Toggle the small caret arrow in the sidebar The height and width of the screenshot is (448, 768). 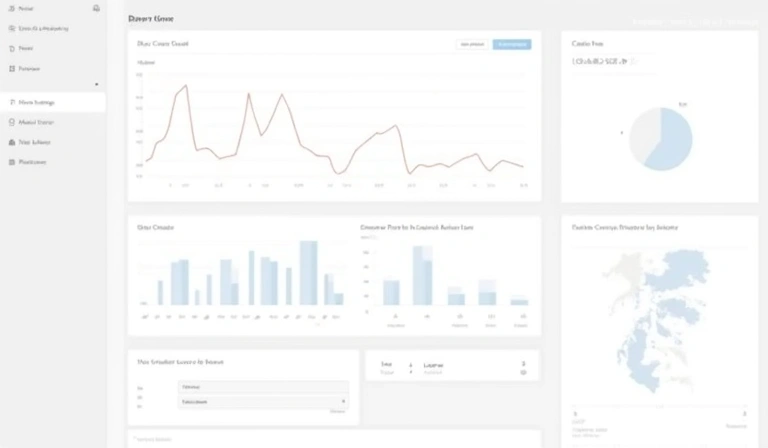click(96, 84)
